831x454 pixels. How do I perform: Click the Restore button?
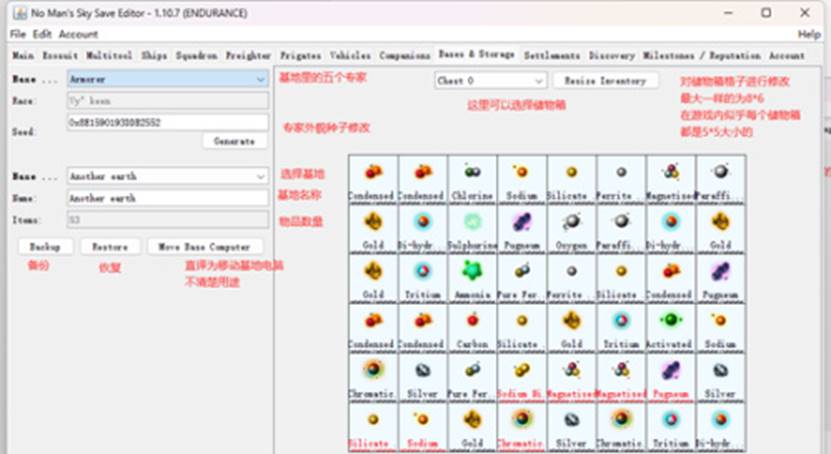pyautogui.click(x=110, y=247)
